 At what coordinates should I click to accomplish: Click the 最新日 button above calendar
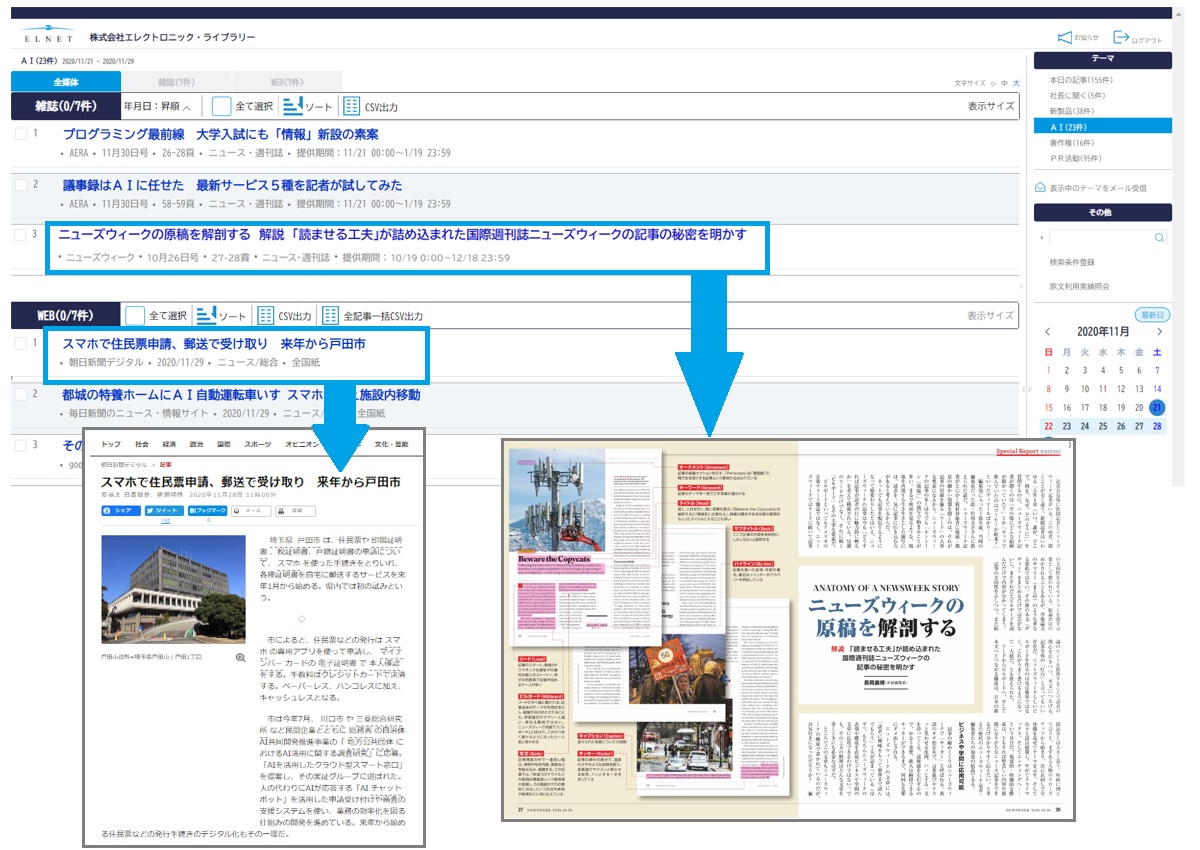pyautogui.click(x=1154, y=314)
